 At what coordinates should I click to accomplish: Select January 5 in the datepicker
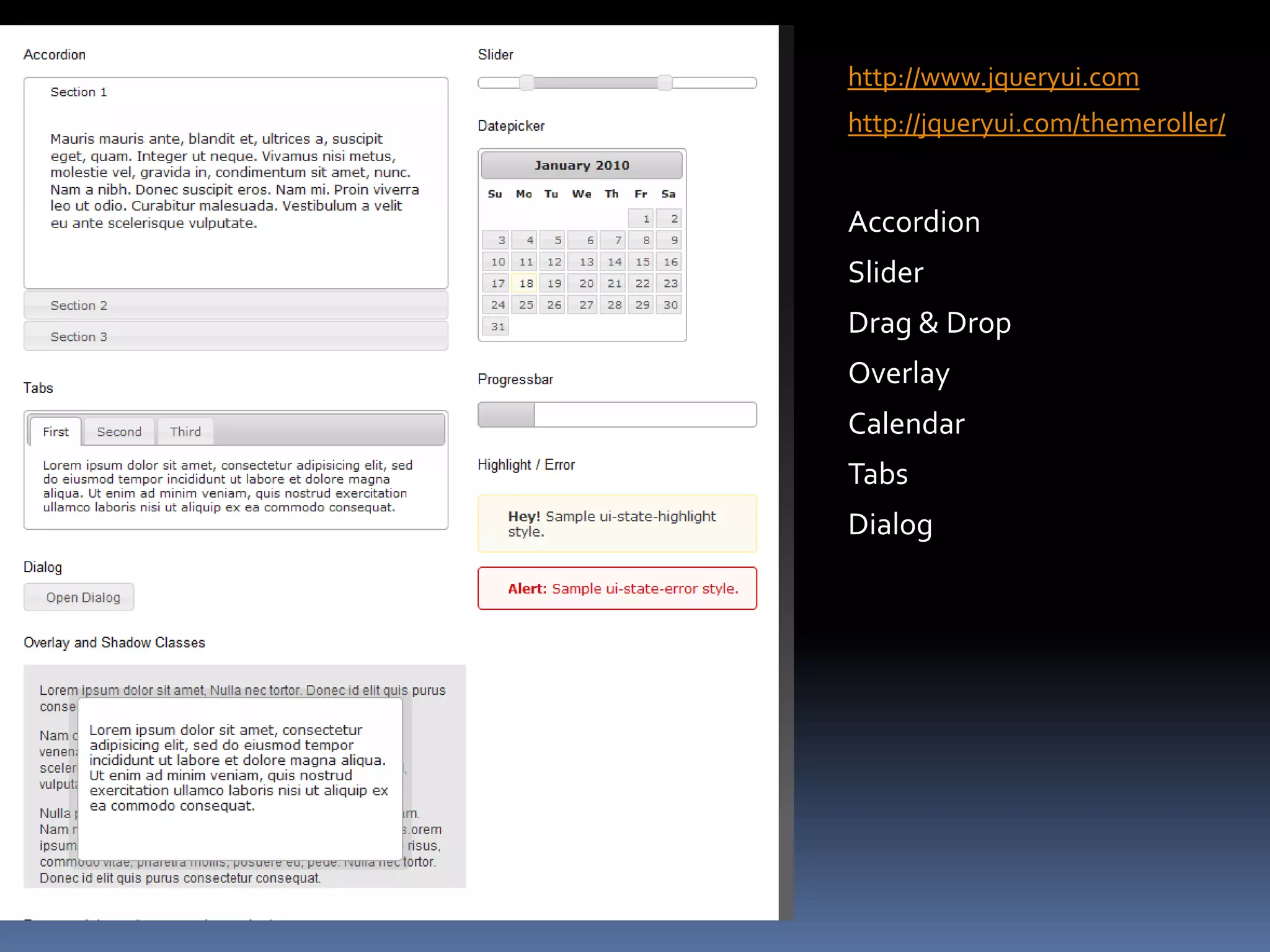click(552, 240)
